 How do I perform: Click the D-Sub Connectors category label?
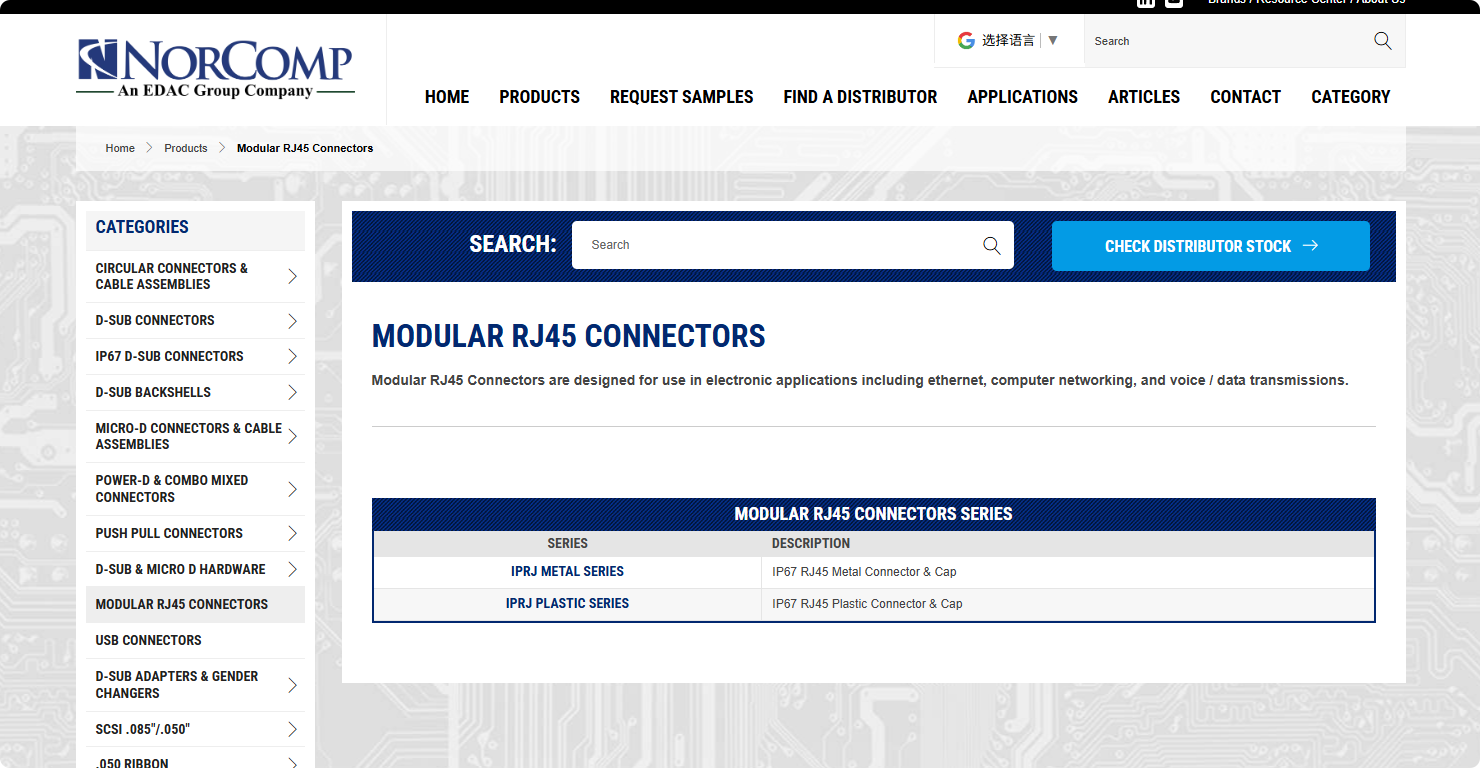click(x=155, y=320)
